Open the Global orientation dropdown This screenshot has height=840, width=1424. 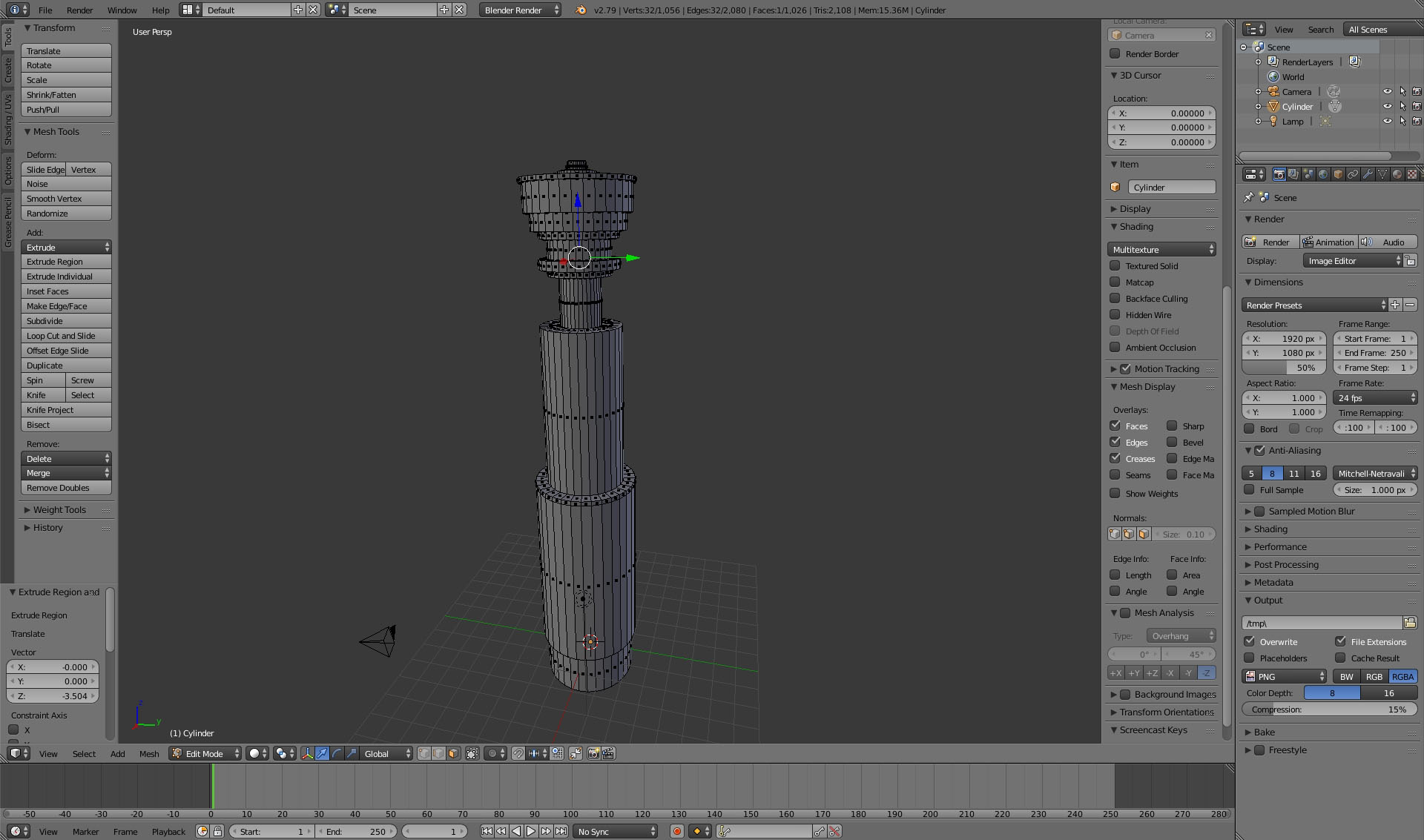tap(386, 753)
